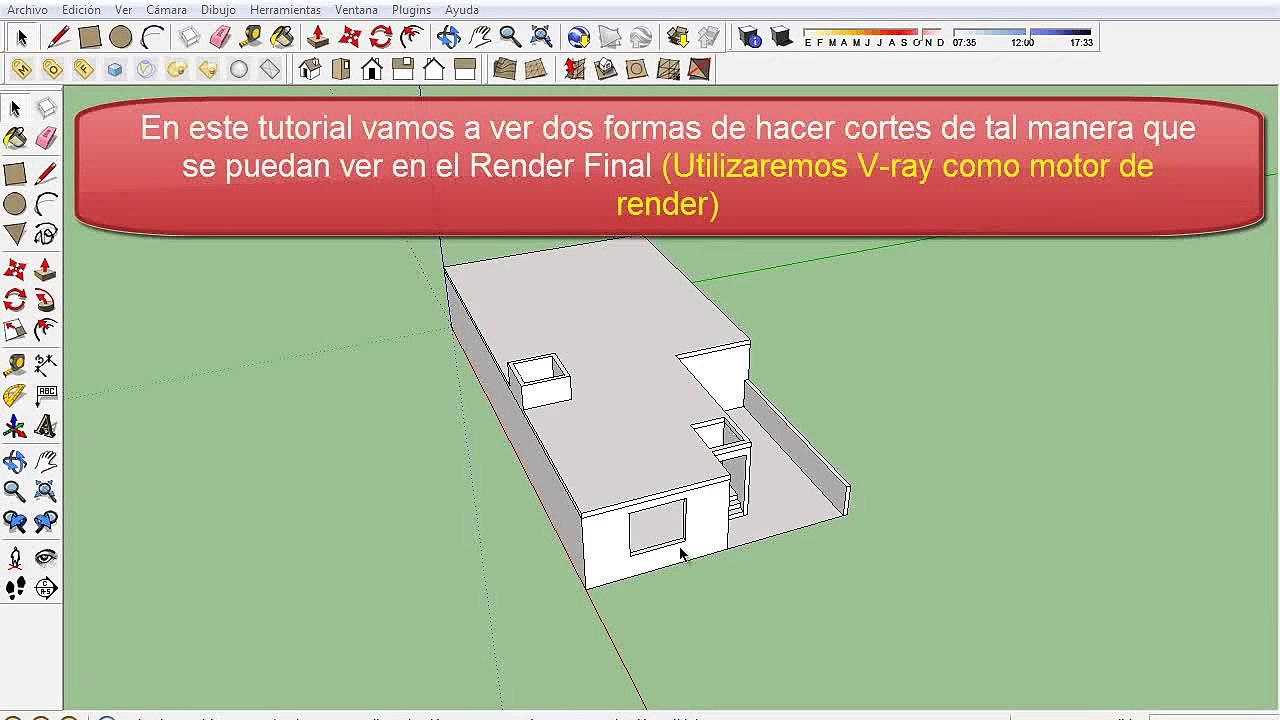The height and width of the screenshot is (720, 1280).
Task: Choose the Rectangle tool in top toolbar
Action: [x=89, y=38]
